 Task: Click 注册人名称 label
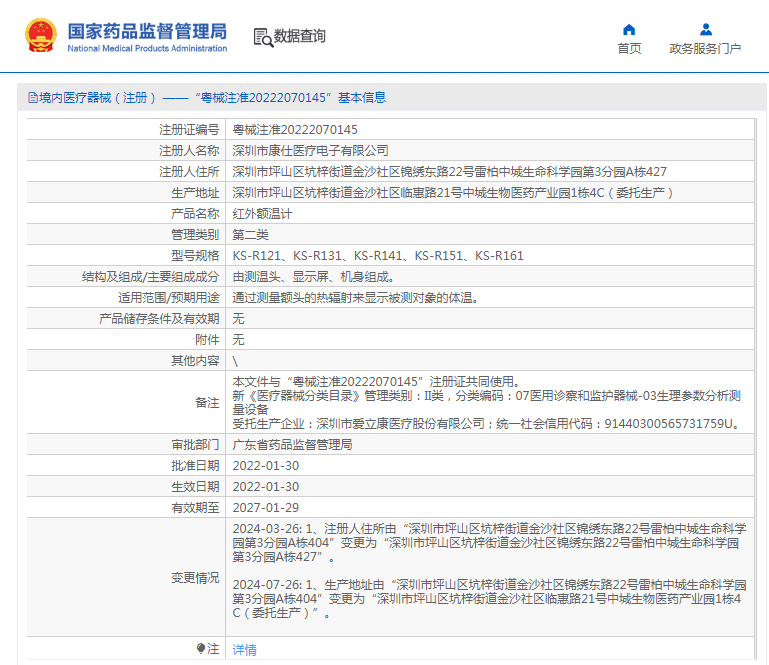tap(189, 151)
